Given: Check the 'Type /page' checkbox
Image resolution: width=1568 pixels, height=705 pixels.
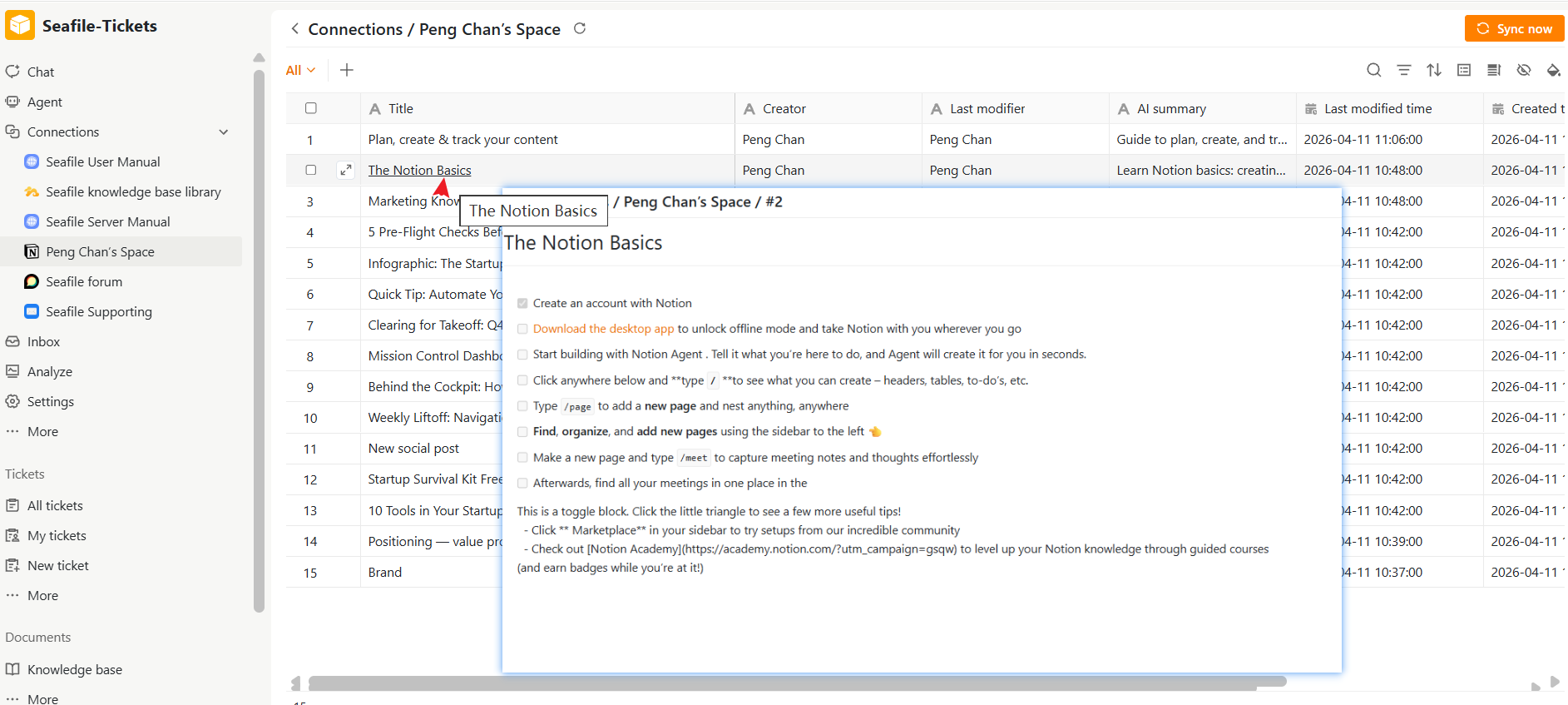Looking at the screenshot, I should [x=522, y=406].
